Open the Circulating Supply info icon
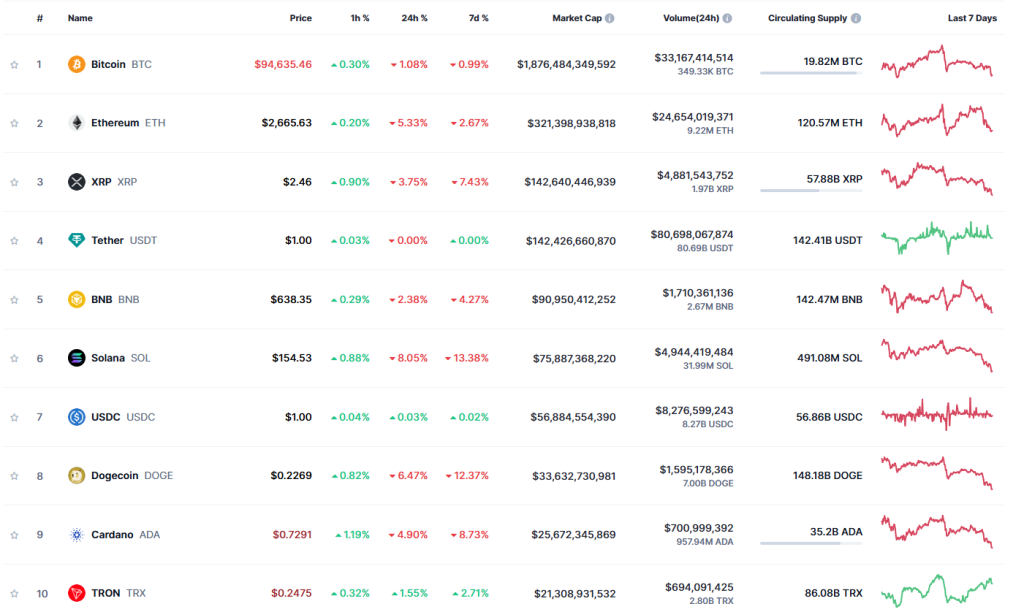The width and height of the screenshot is (1024, 612). (x=856, y=18)
